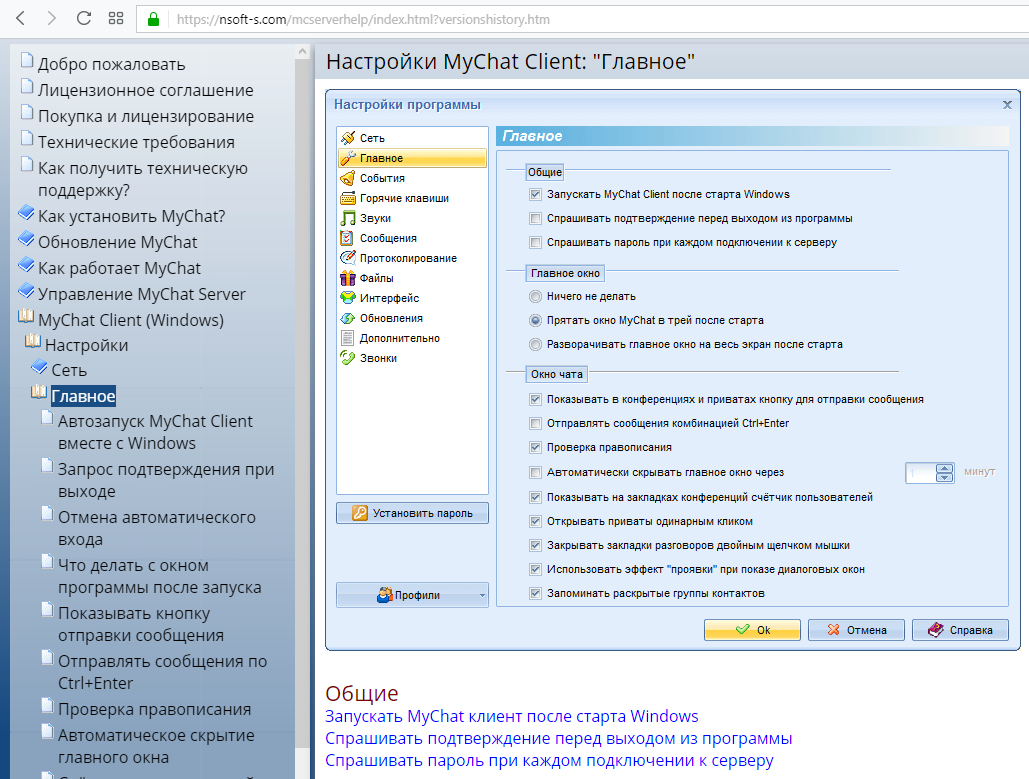Switch to the Звонки settings category
Screen dimensions: 1029x779
pyautogui.click(x=412, y=358)
